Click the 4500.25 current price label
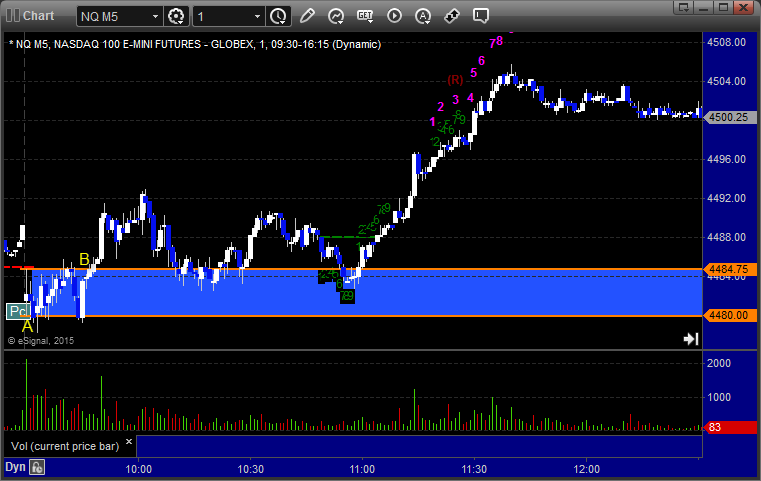The height and width of the screenshot is (481, 761). point(729,117)
